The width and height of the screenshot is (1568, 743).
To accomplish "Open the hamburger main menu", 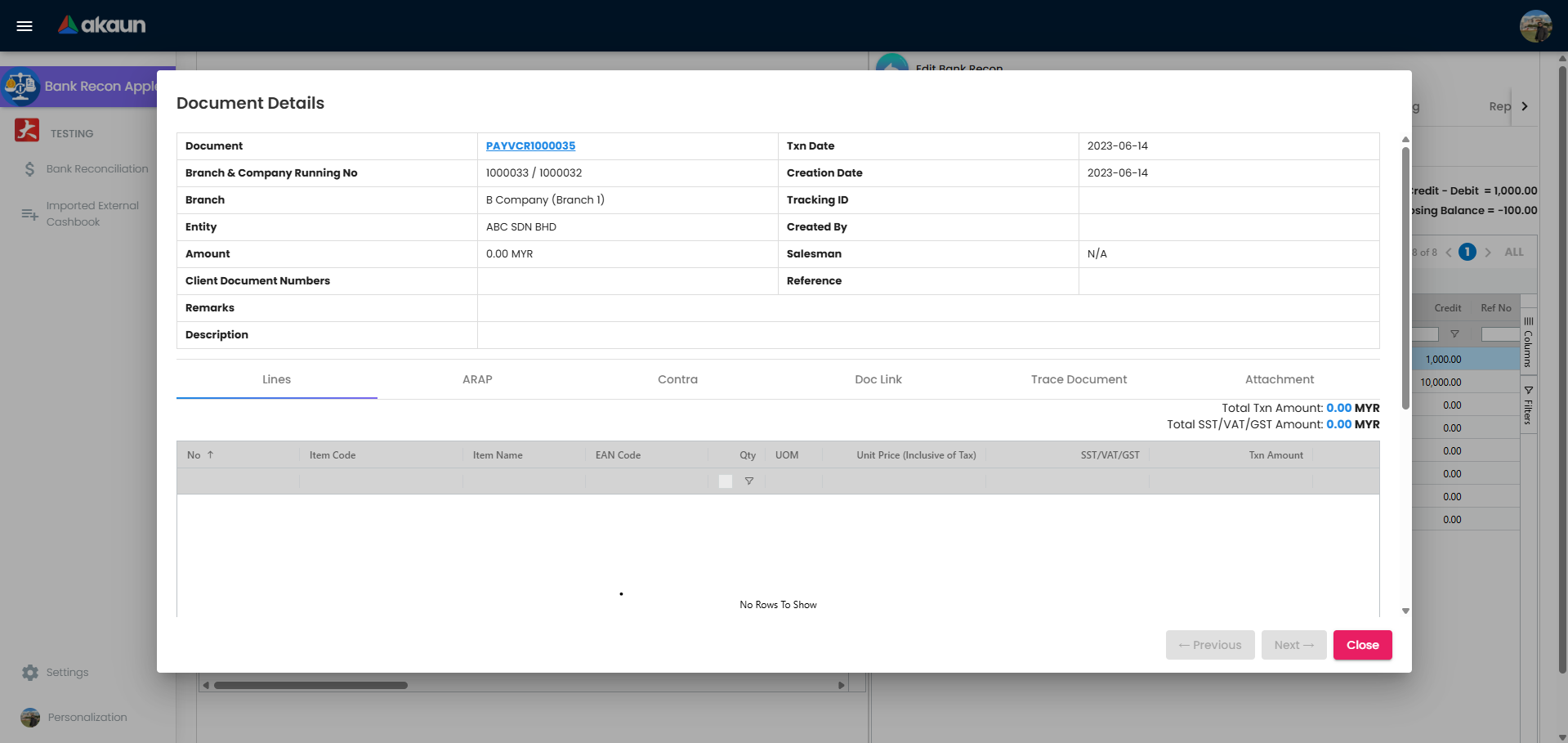I will 25,26.
